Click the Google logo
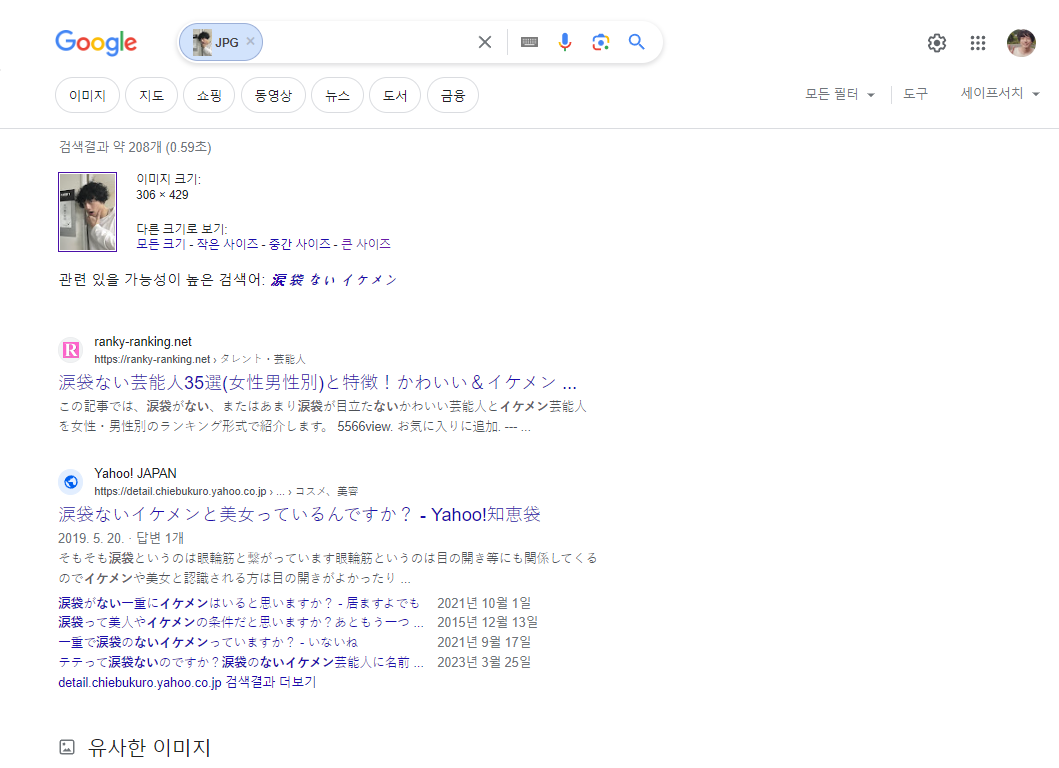 96,42
